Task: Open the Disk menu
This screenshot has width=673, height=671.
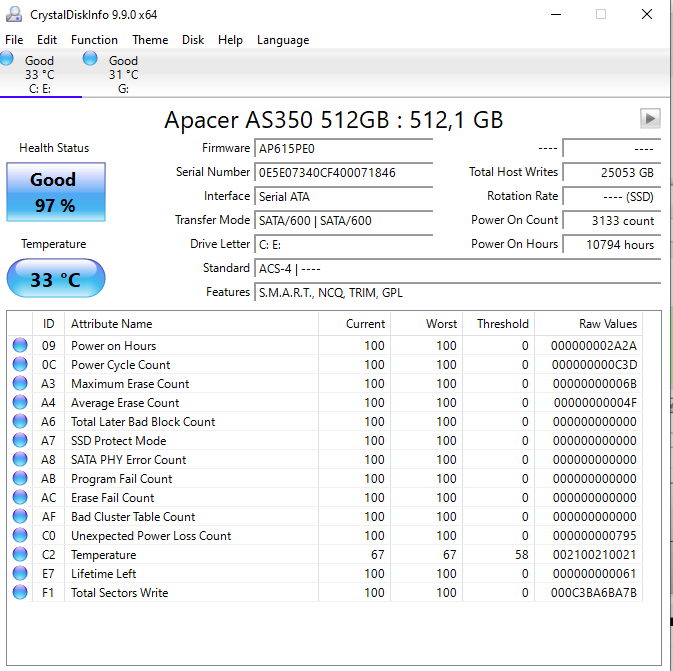Action: point(193,40)
